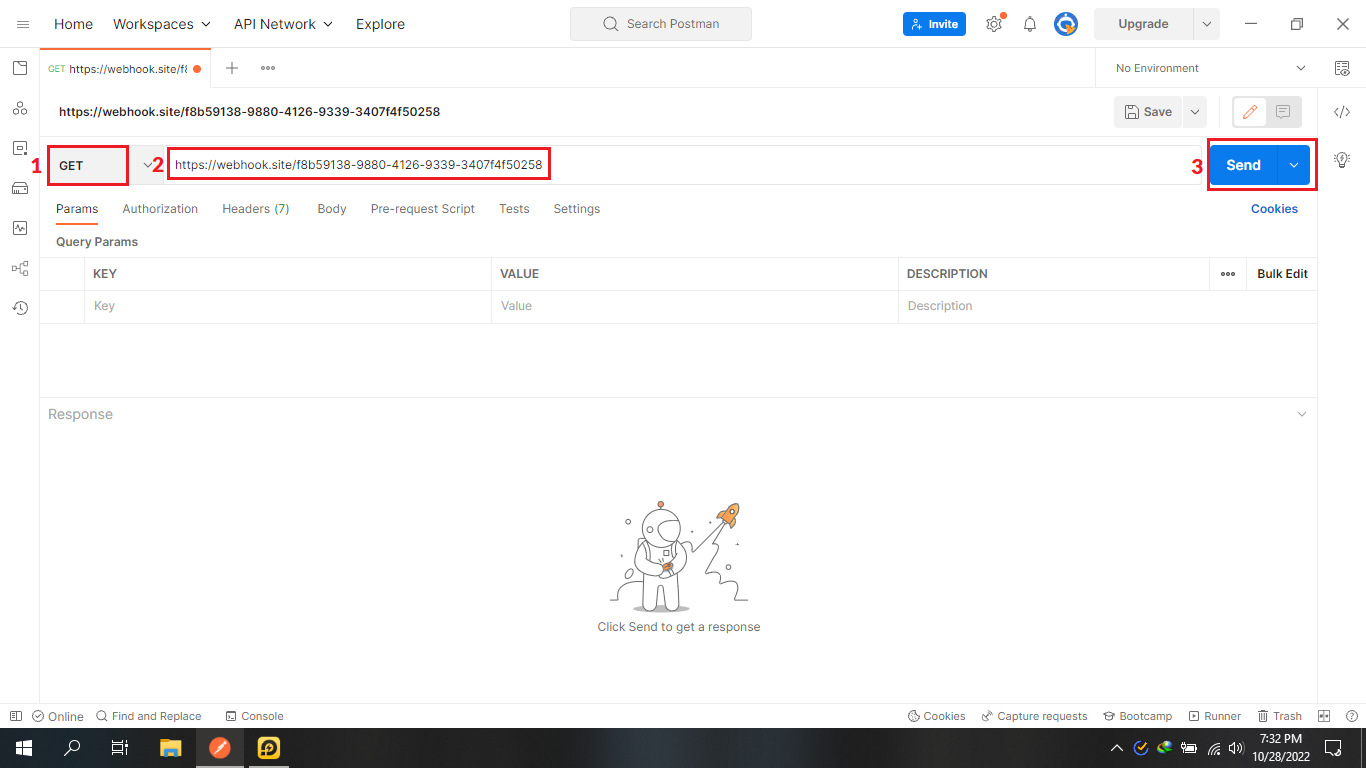Image resolution: width=1366 pixels, height=768 pixels.
Task: Click Capture requests in status bar
Action: (1034, 716)
